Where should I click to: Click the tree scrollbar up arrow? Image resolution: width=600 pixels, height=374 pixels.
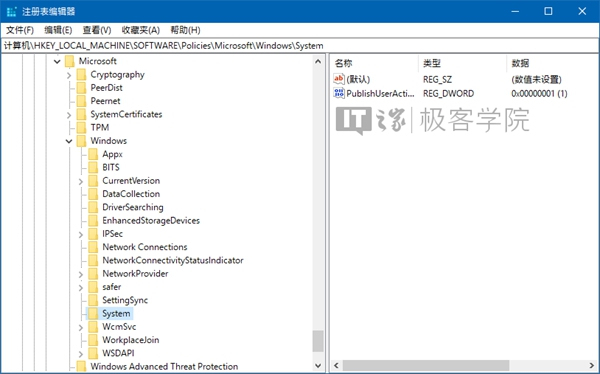[x=318, y=61]
